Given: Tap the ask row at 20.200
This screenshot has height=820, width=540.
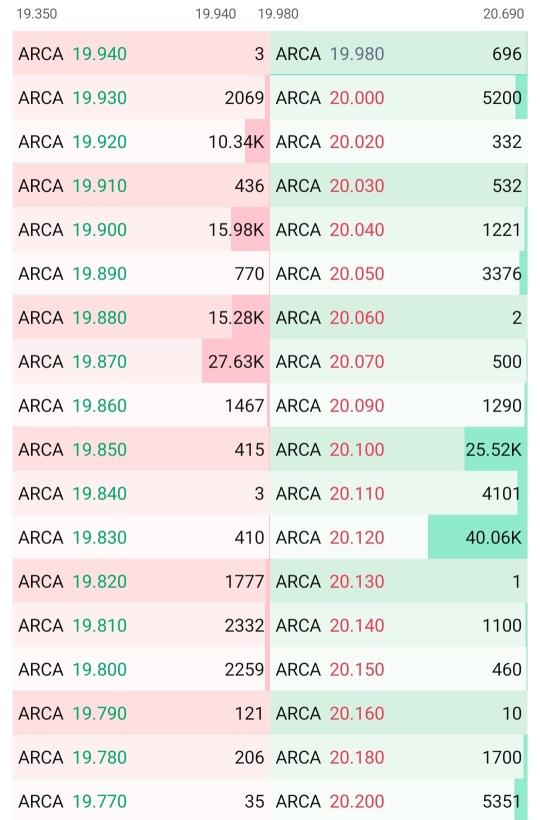Looking at the screenshot, I should pyautogui.click(x=398, y=800).
